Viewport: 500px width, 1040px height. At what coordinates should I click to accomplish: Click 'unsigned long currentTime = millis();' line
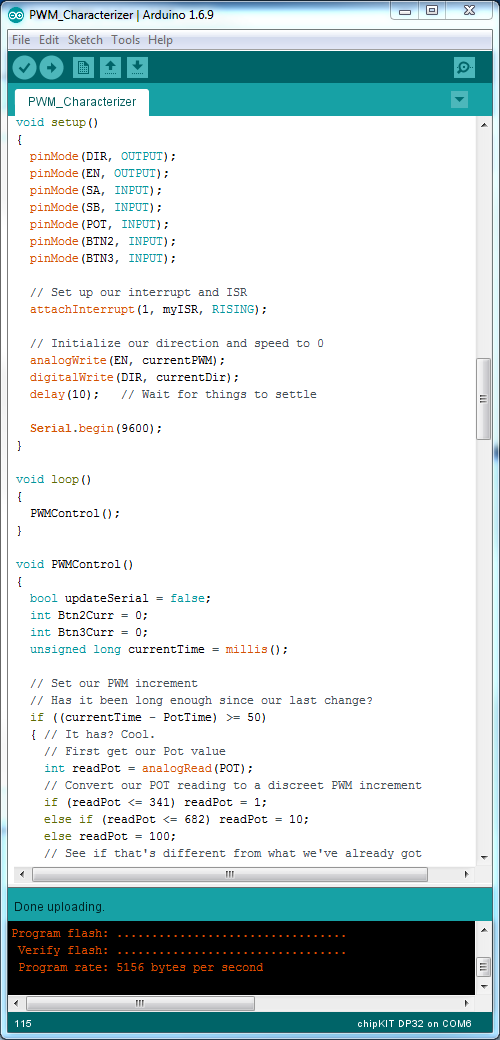click(159, 649)
